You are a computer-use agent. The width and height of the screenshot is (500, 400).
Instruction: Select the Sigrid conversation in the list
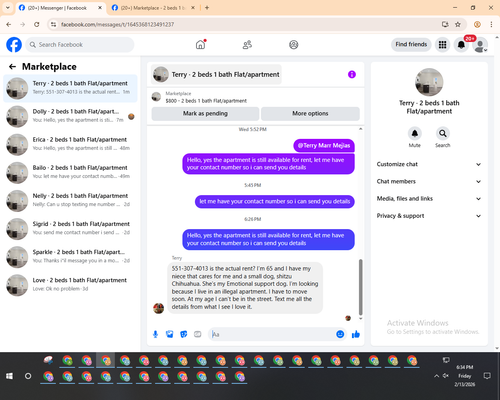(x=70, y=229)
